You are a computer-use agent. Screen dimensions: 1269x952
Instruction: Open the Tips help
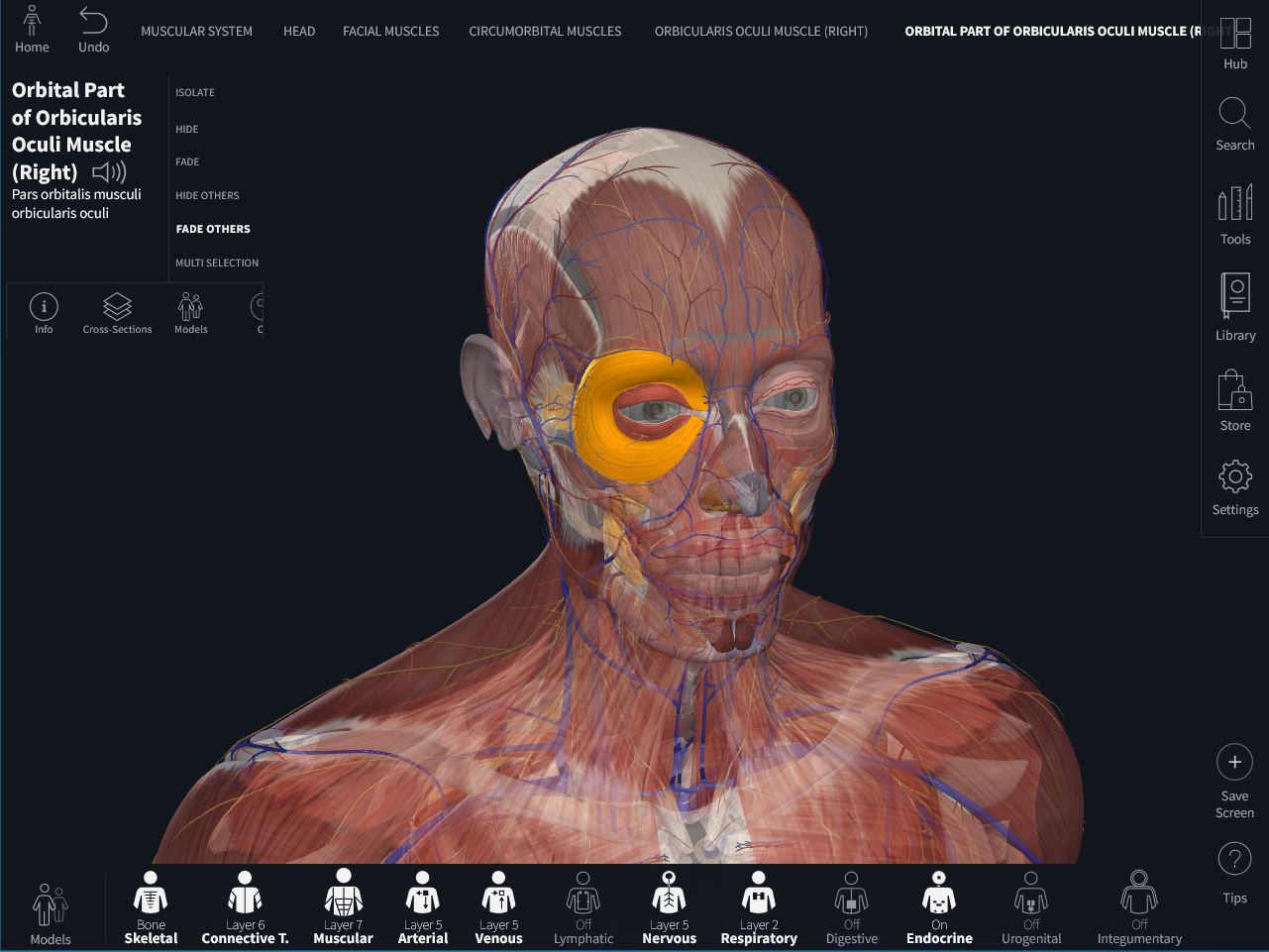coord(1234,873)
